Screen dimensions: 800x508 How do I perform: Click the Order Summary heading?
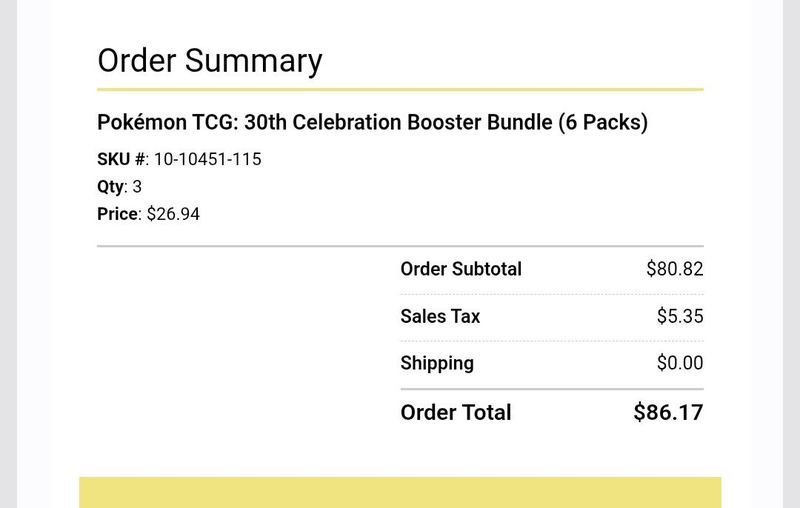point(210,61)
